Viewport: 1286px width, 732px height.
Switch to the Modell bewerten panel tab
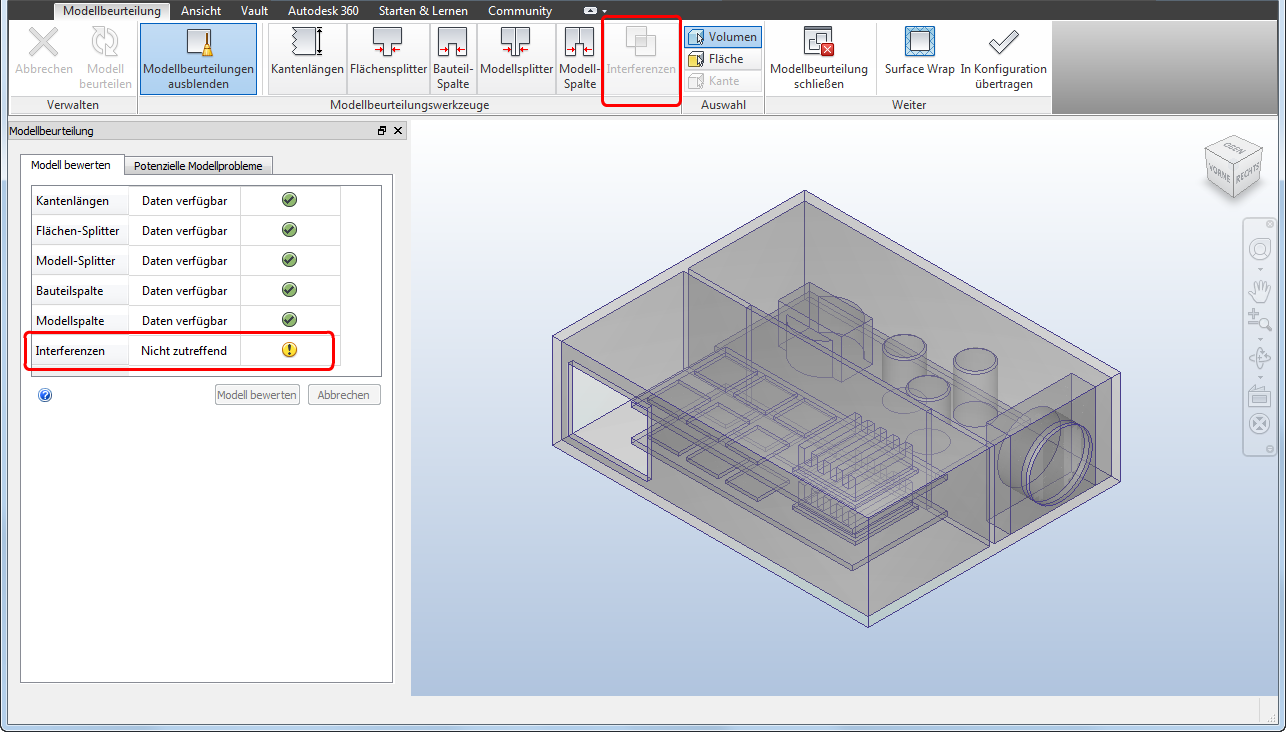pos(71,165)
